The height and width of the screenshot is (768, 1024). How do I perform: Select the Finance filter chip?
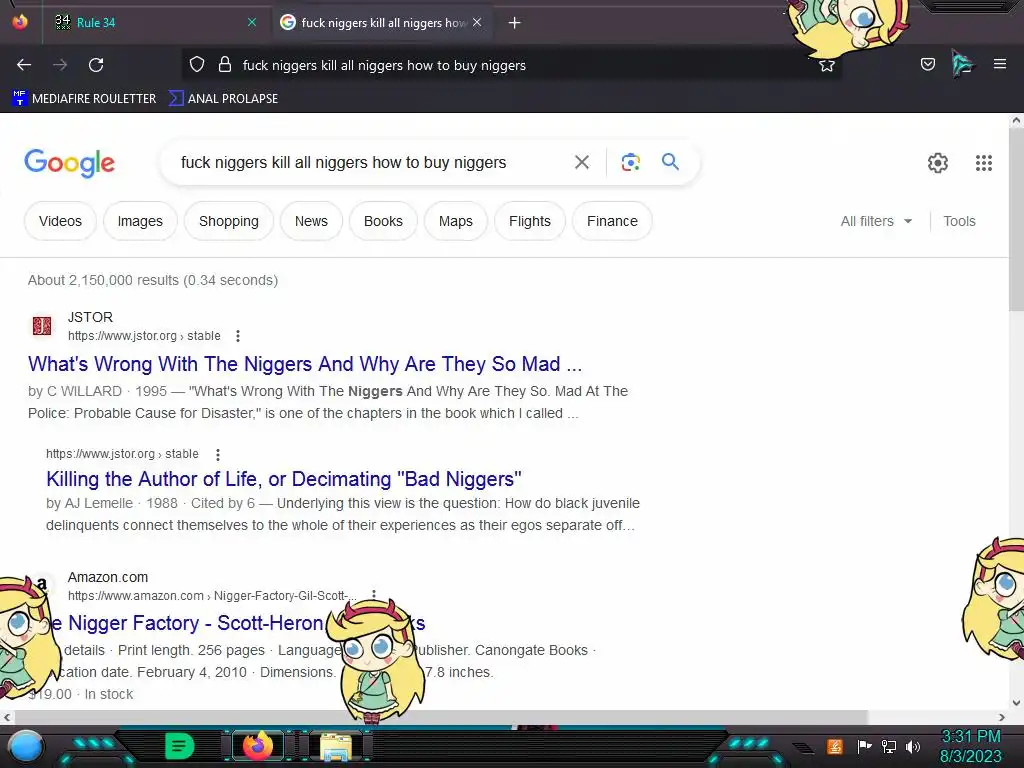612,221
